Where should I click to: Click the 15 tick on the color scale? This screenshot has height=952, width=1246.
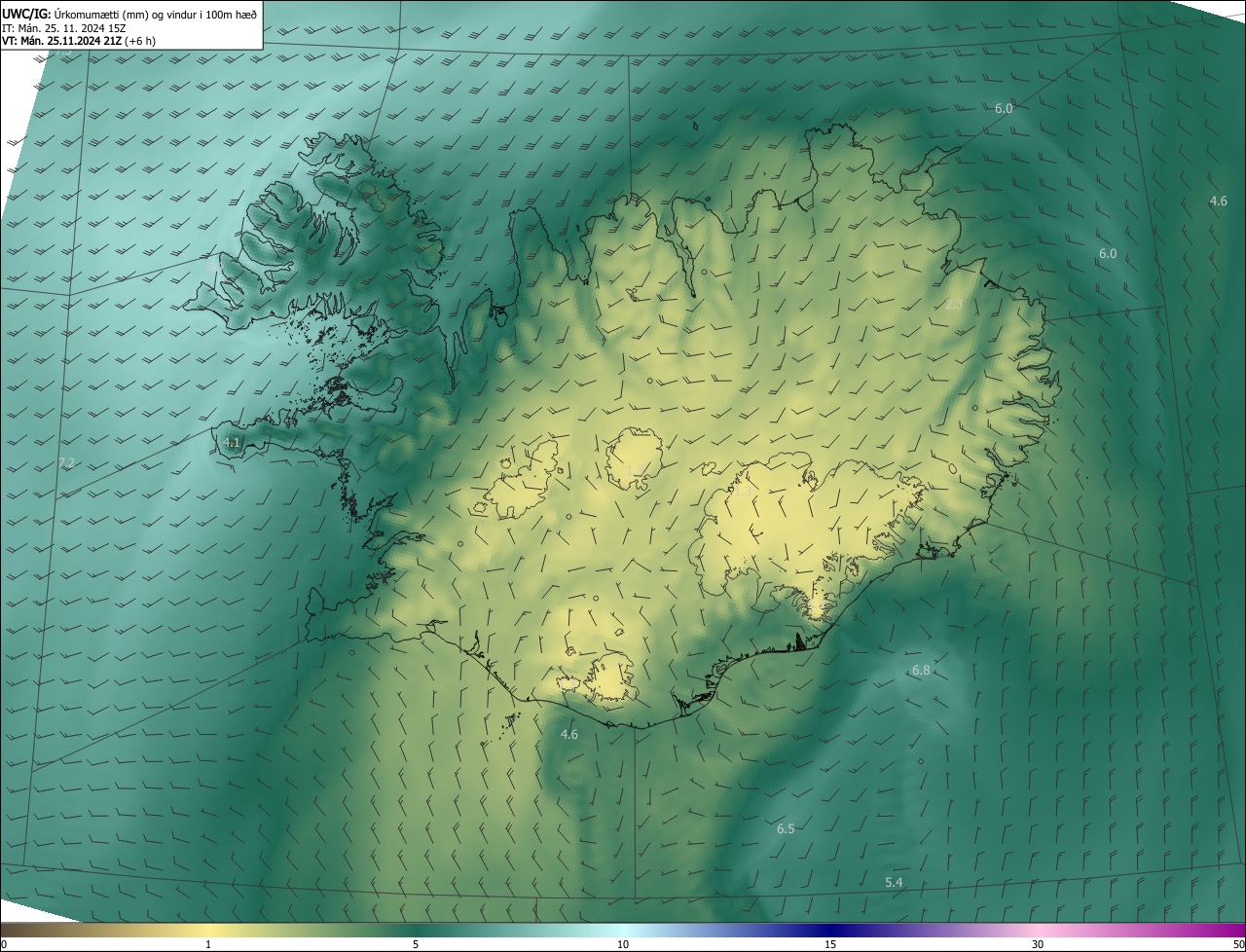830,944
